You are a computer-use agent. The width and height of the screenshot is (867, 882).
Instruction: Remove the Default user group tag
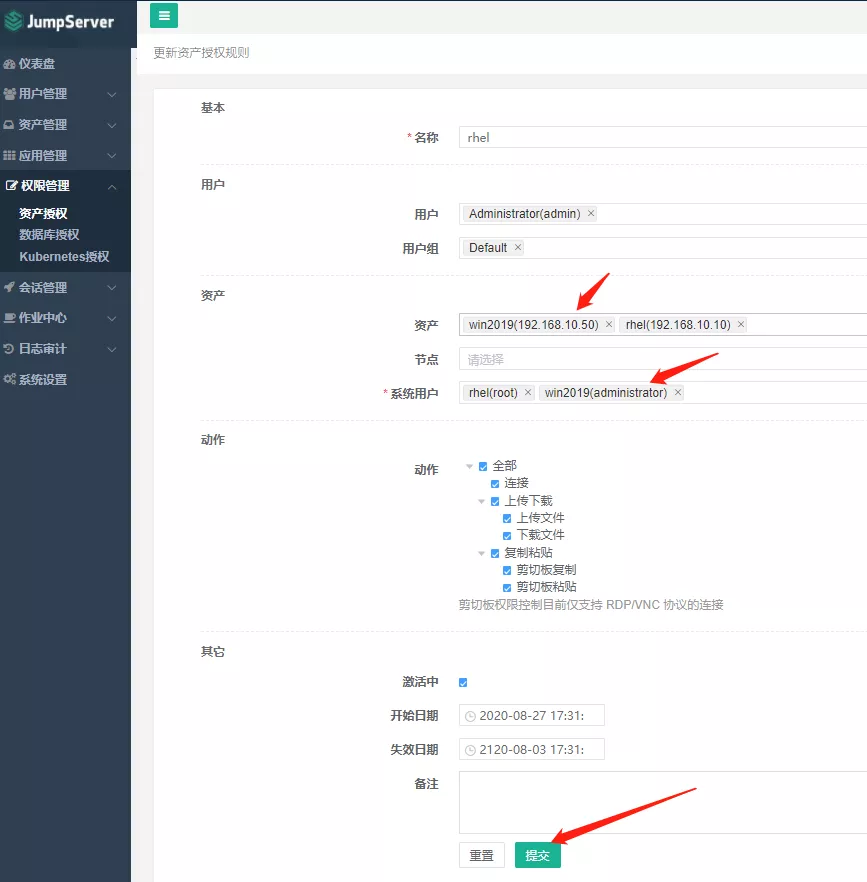click(518, 248)
